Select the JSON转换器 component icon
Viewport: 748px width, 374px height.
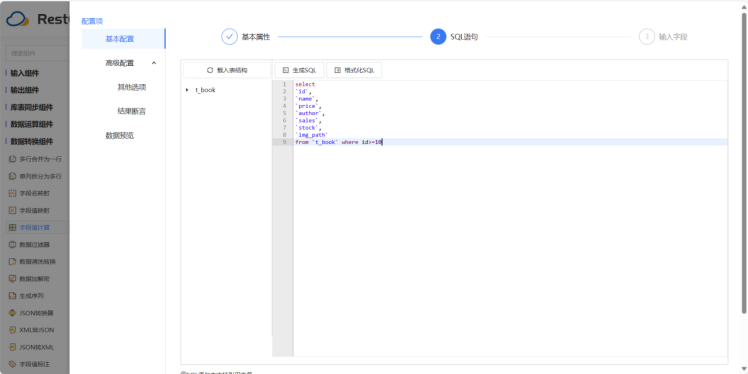point(13,313)
